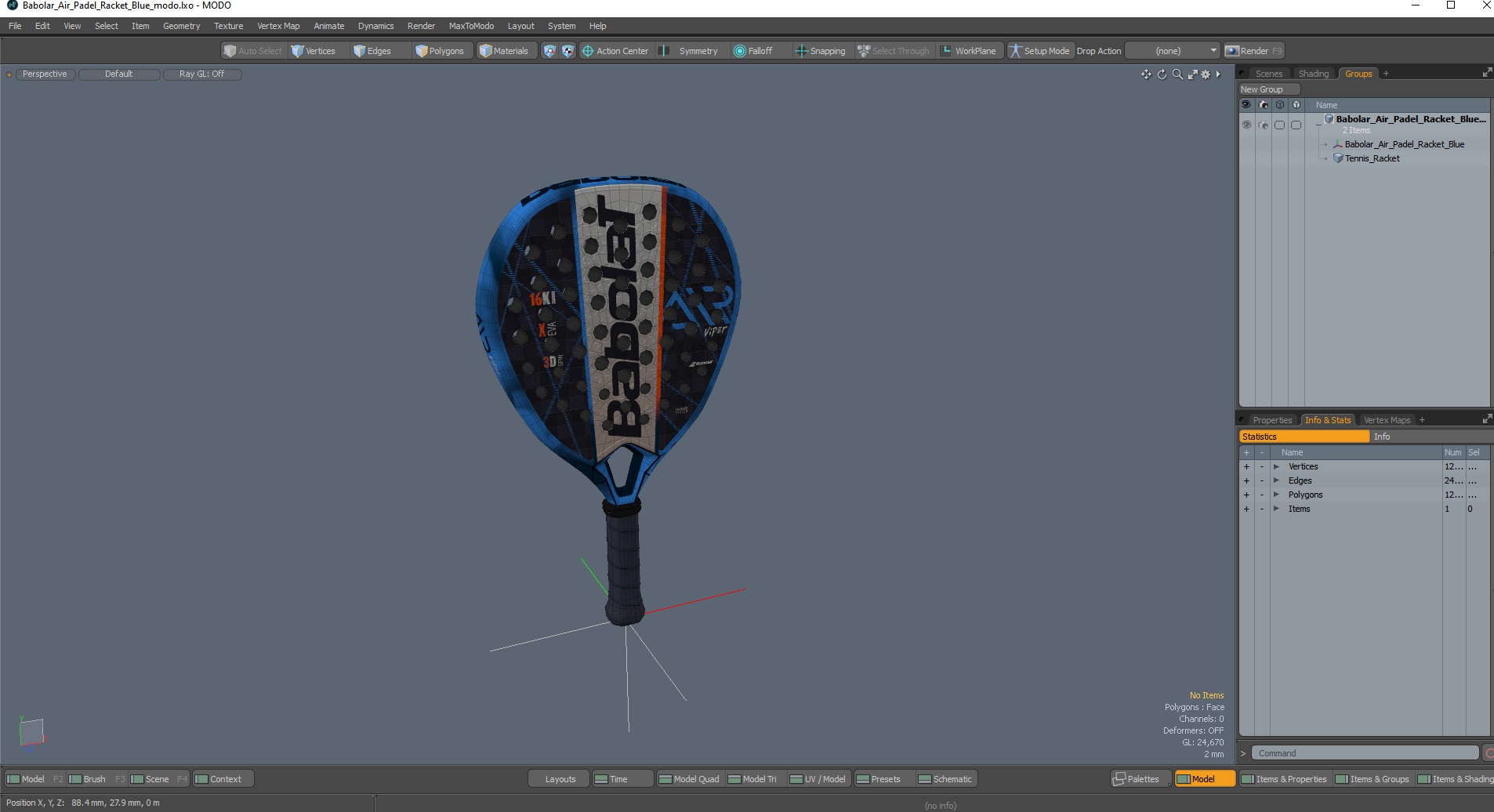Click the viewport zoom magnifier icon
Image resolution: width=1494 pixels, height=812 pixels.
[x=1177, y=74]
